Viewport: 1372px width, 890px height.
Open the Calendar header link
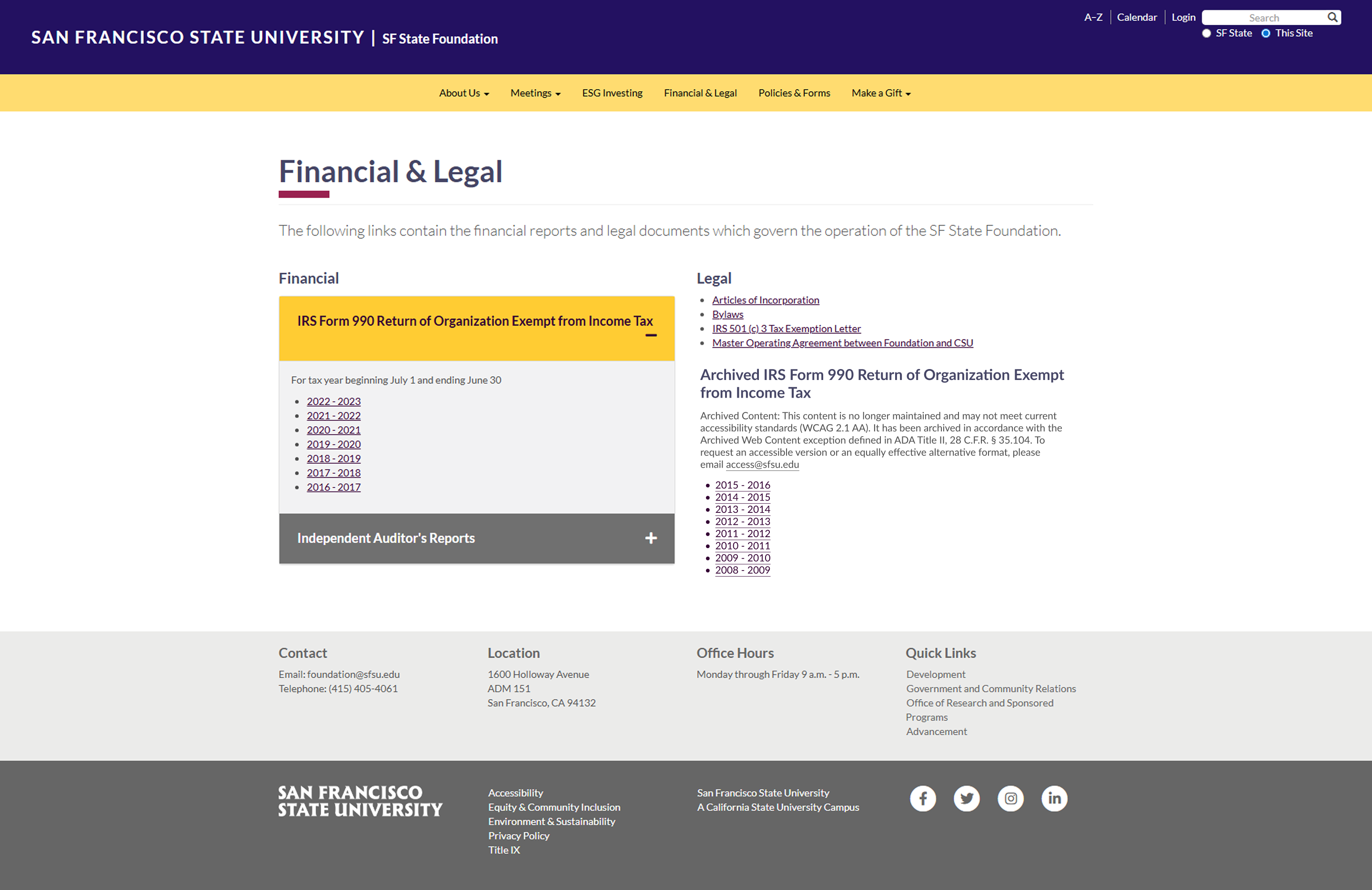click(1137, 17)
